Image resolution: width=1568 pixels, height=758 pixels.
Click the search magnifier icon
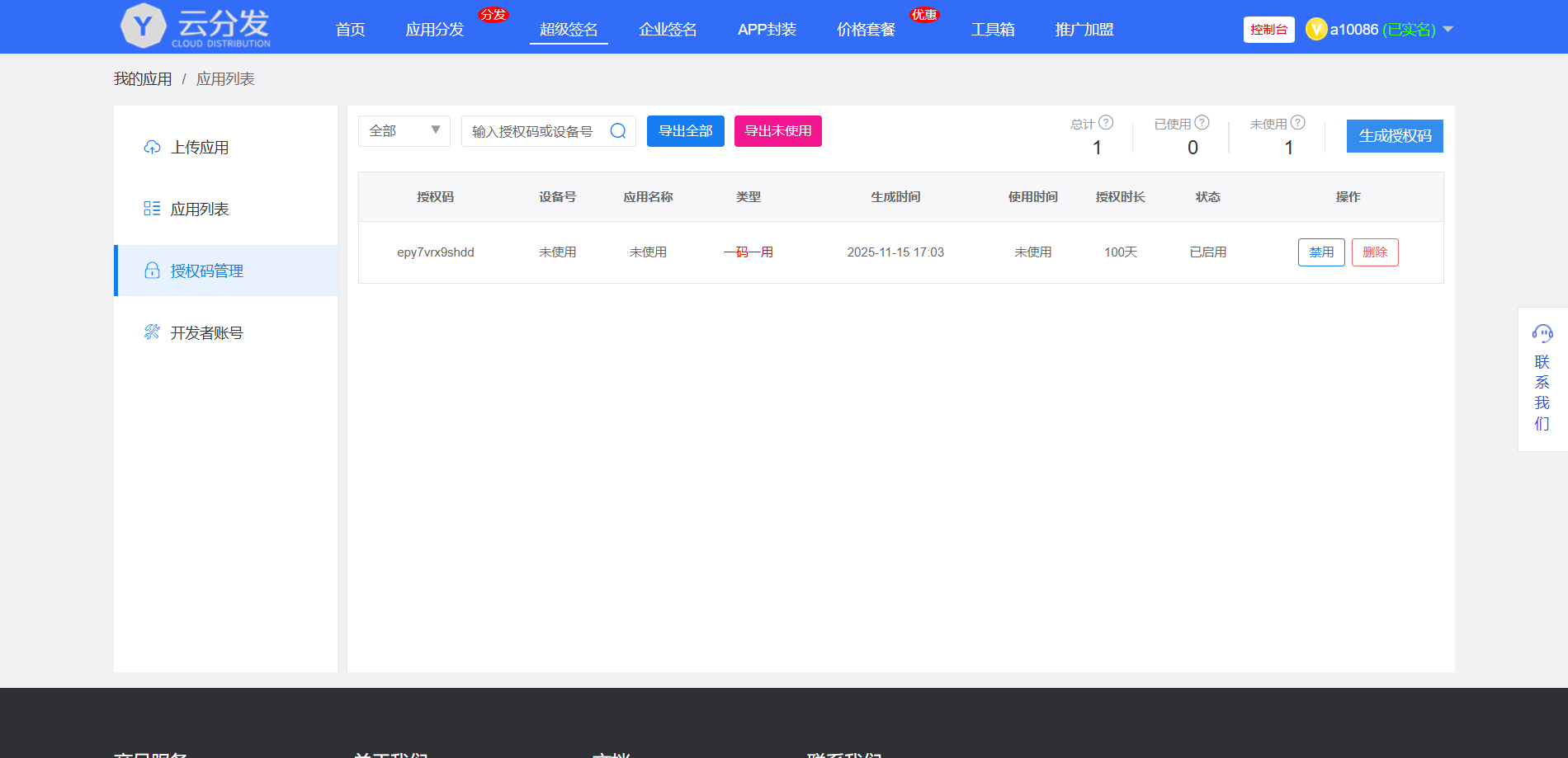(617, 131)
